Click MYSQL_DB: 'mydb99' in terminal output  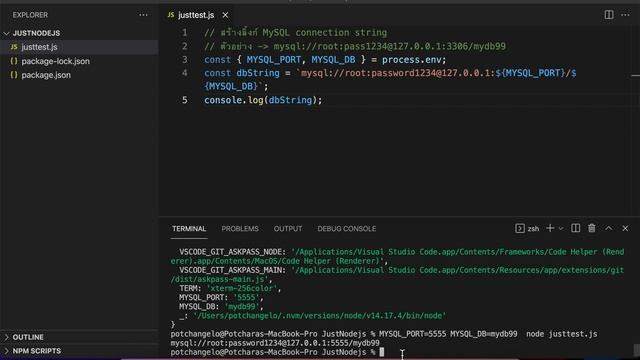click(x=221, y=307)
